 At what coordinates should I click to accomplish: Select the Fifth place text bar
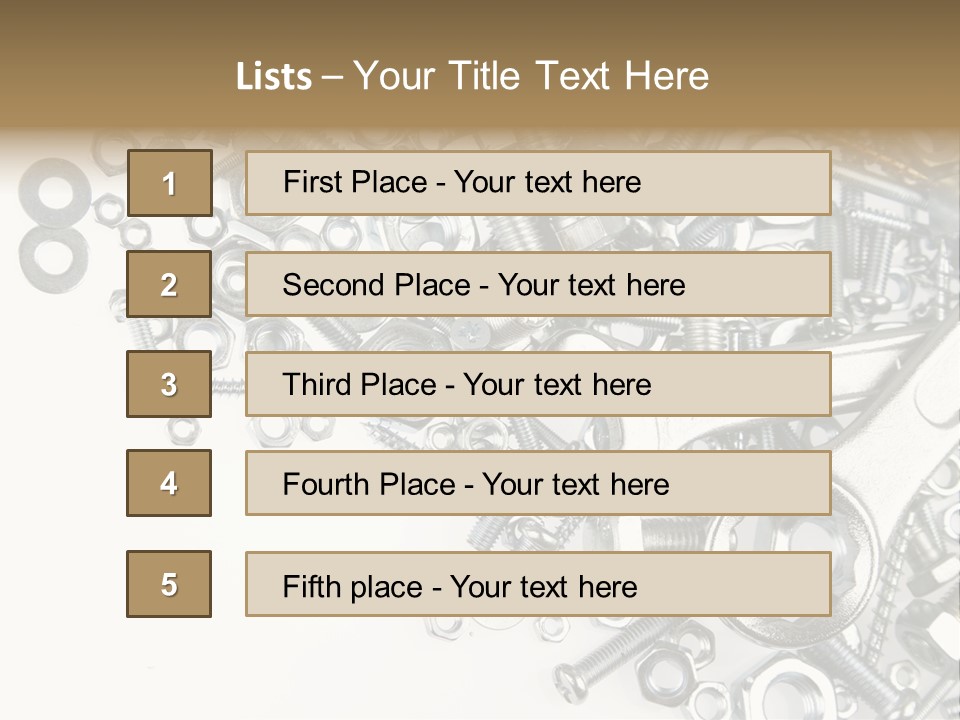pyautogui.click(x=538, y=584)
